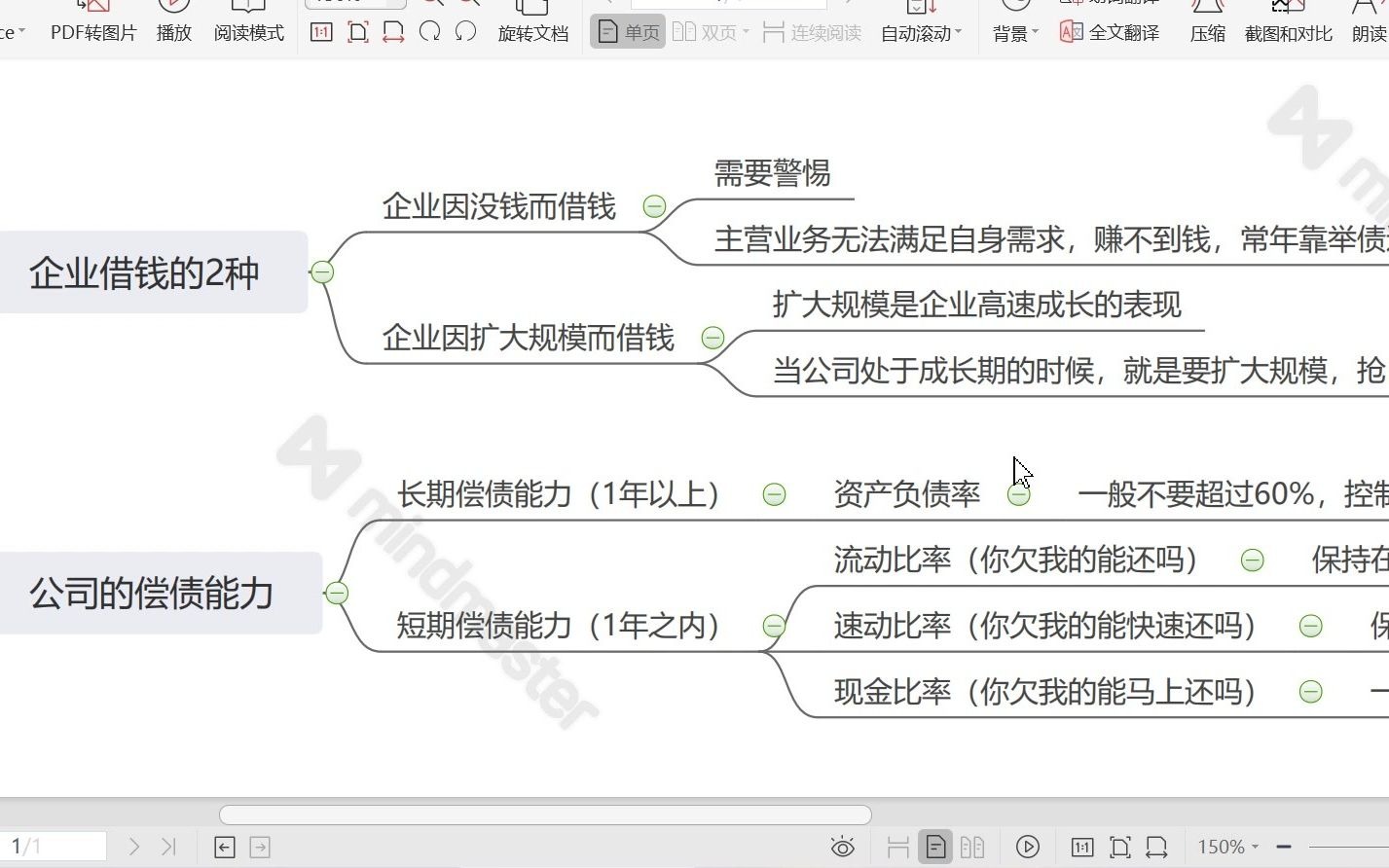Click status bar 1:1 actual size icon
Screen dimensions: 1389x868
tap(1082, 847)
